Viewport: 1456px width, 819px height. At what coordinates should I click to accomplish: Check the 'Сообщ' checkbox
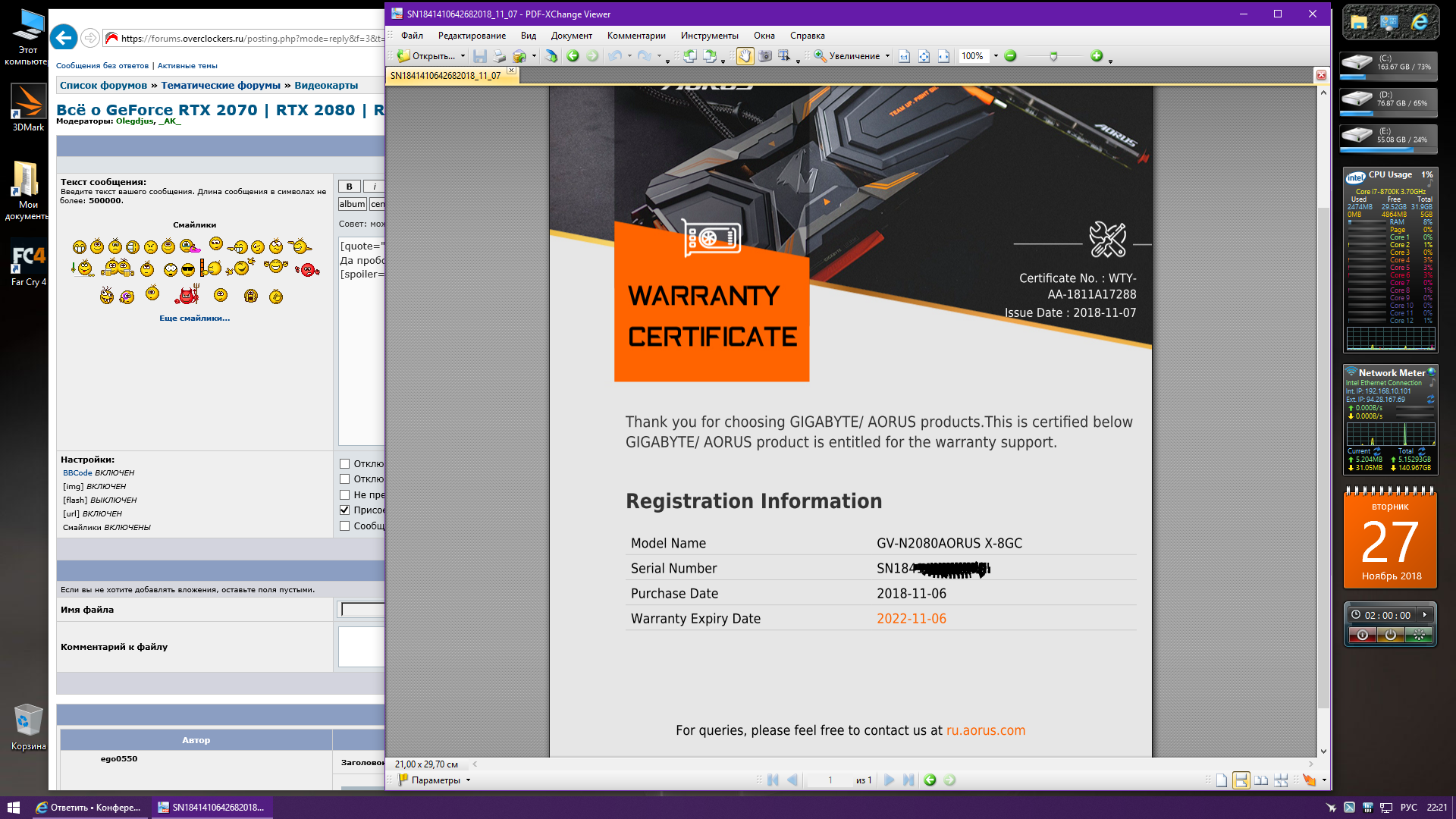[344, 526]
